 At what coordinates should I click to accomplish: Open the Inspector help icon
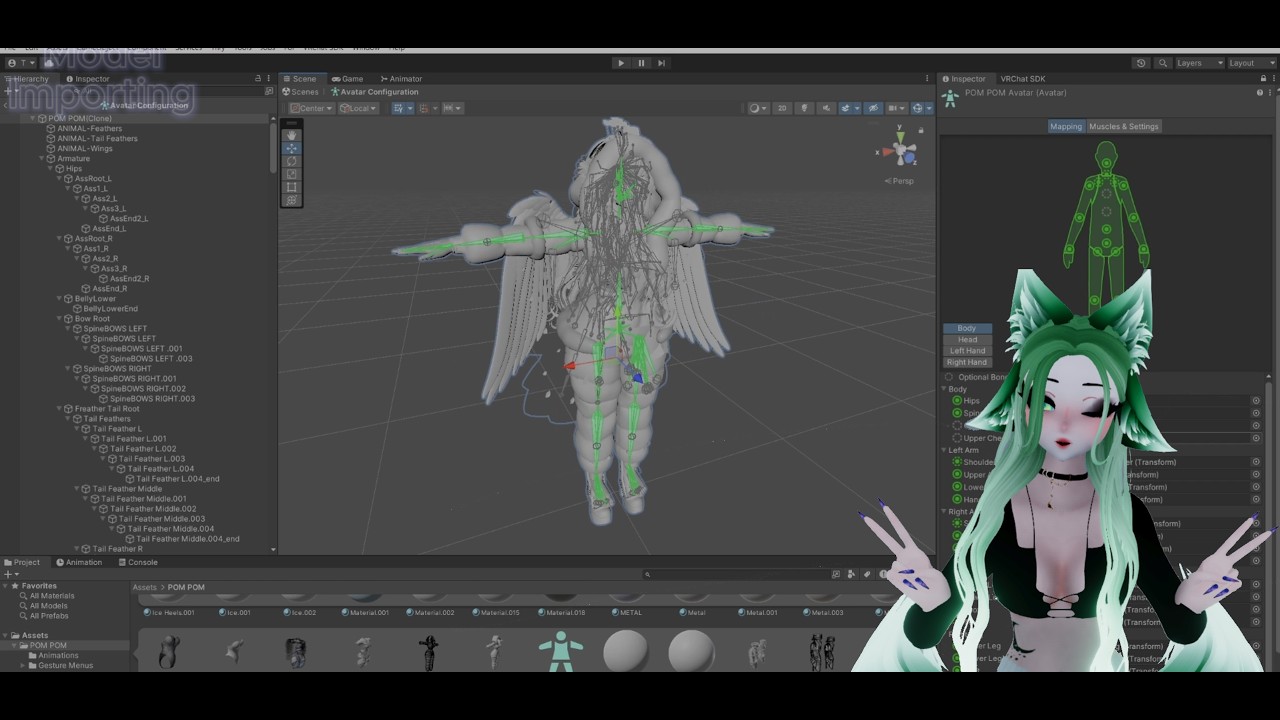[1260, 93]
